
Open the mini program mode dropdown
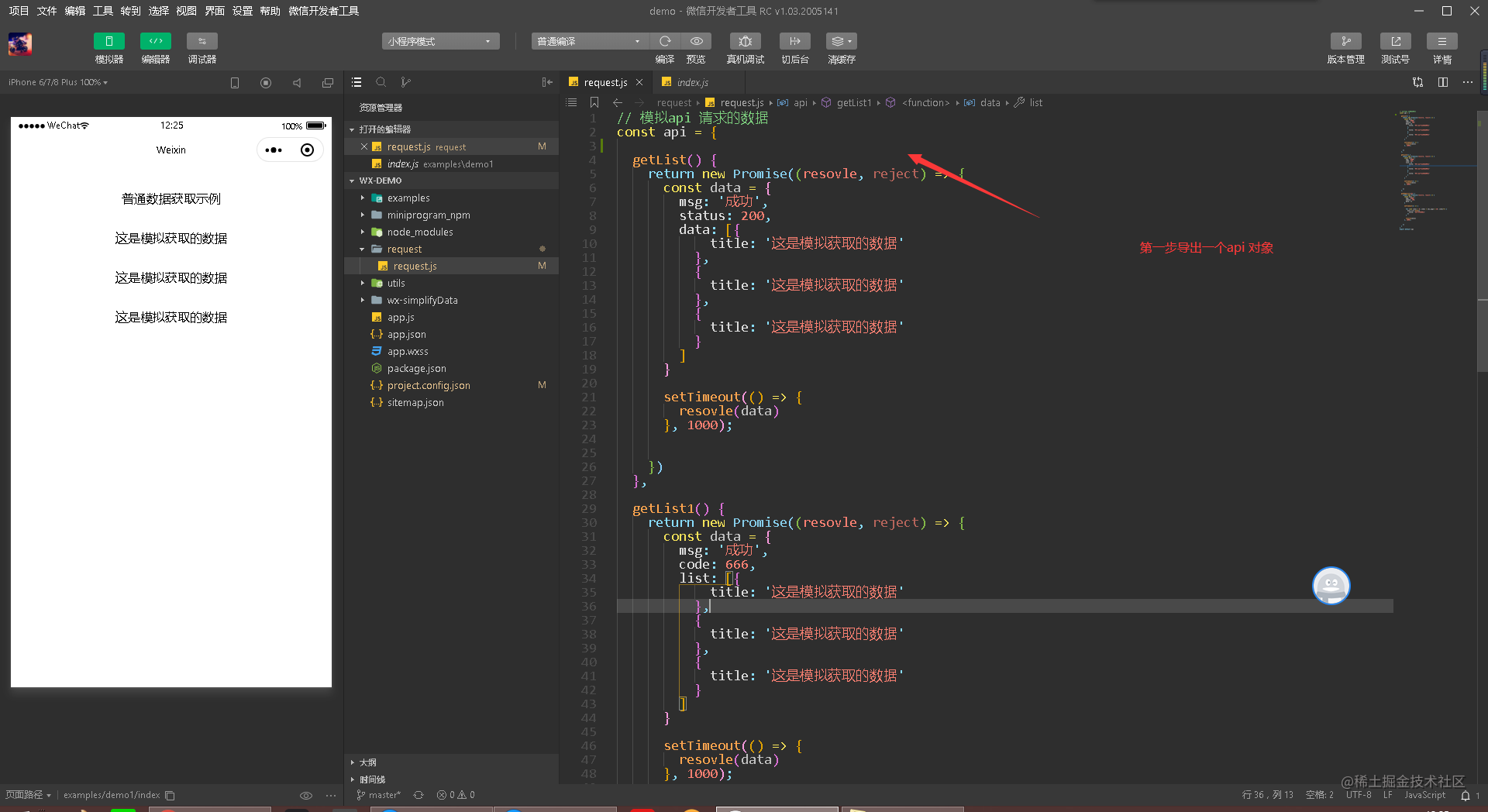click(x=440, y=41)
